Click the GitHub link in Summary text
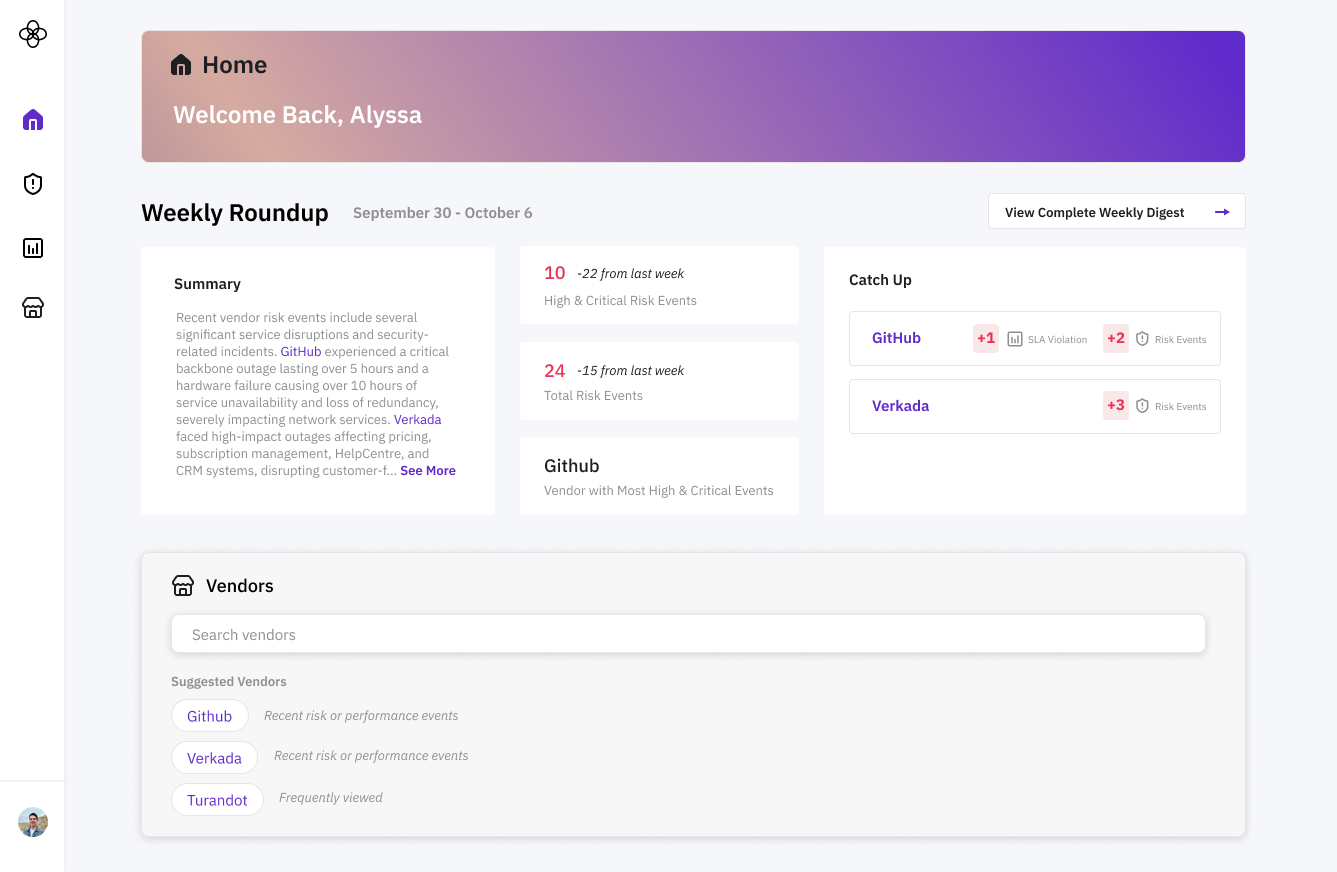Viewport: 1337px width, 872px height. [301, 352]
